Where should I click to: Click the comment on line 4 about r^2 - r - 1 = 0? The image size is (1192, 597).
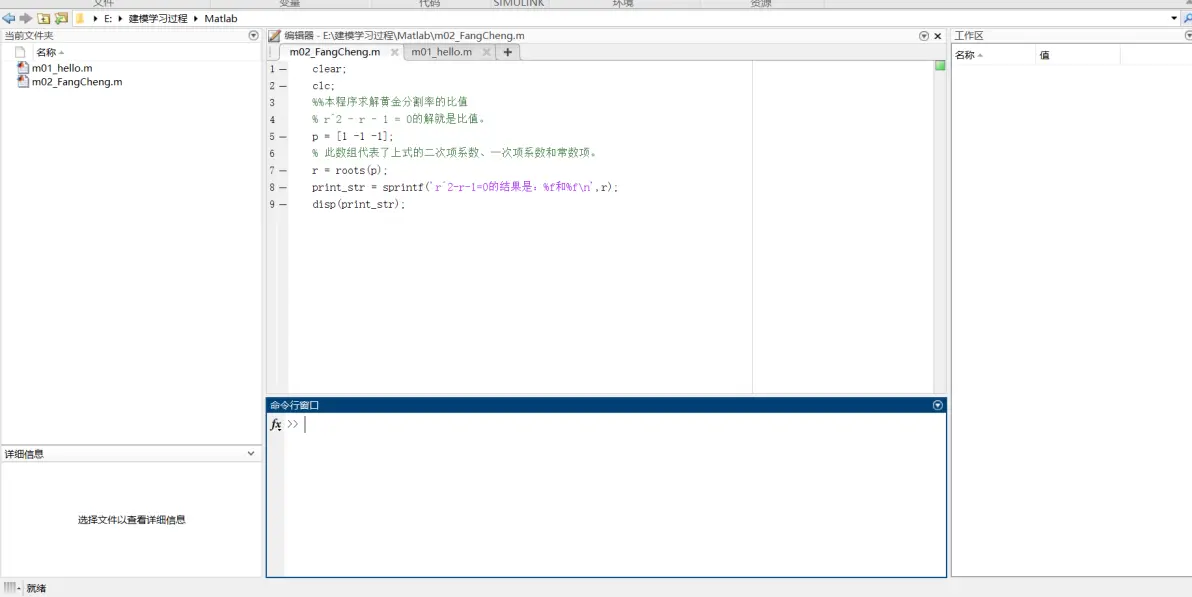pos(399,119)
